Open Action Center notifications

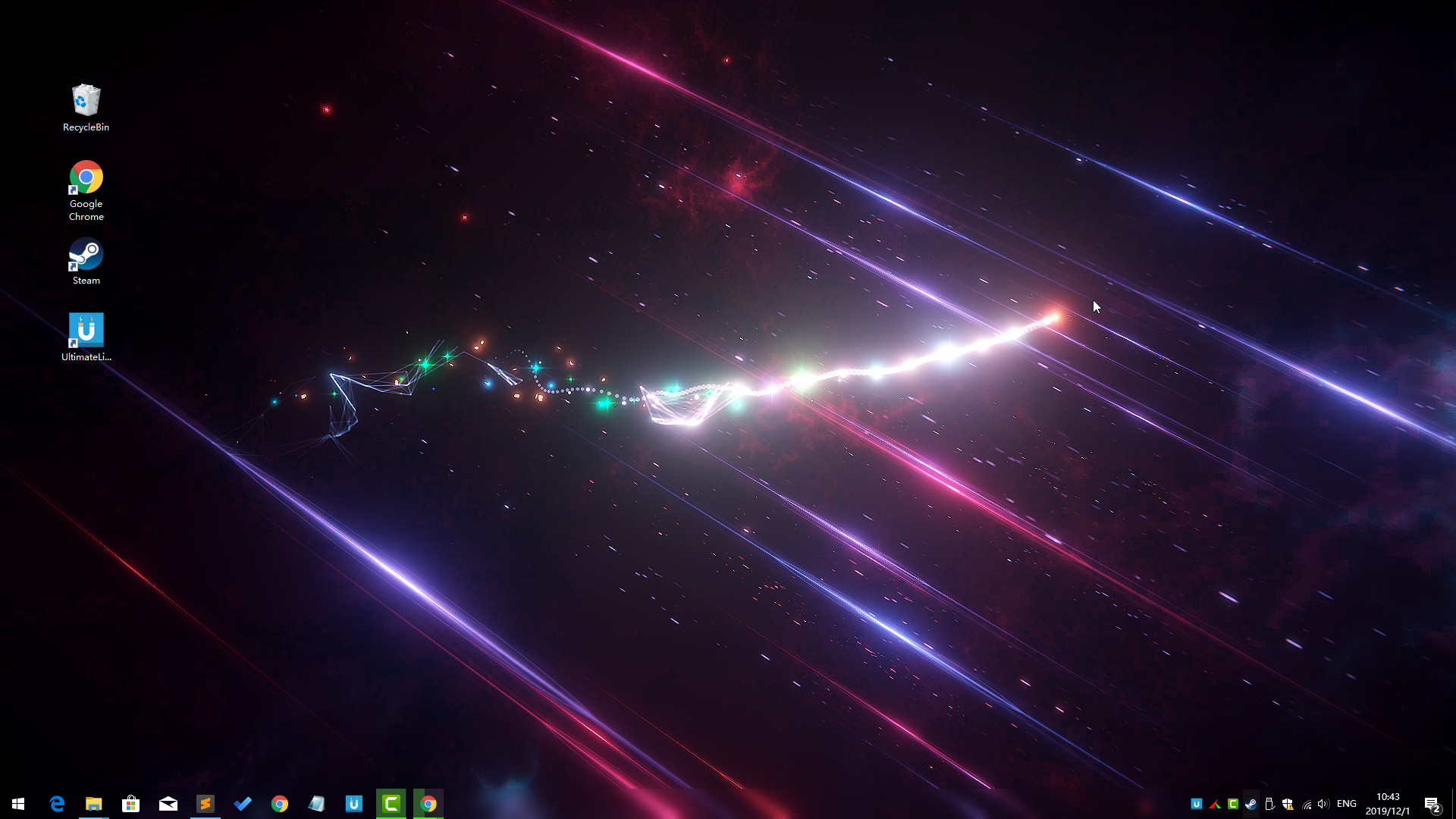(x=1433, y=804)
